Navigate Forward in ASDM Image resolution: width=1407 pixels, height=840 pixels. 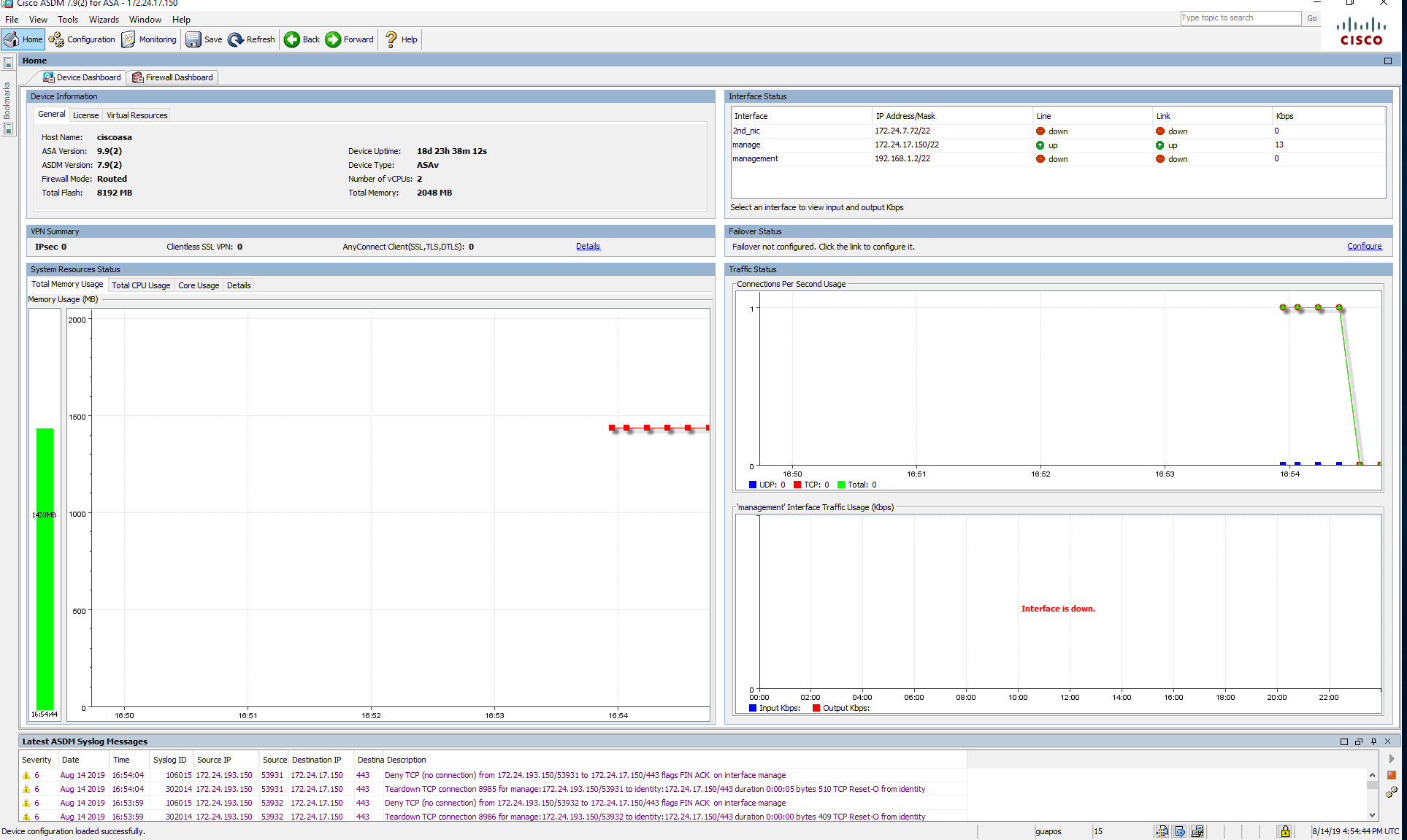pyautogui.click(x=349, y=39)
